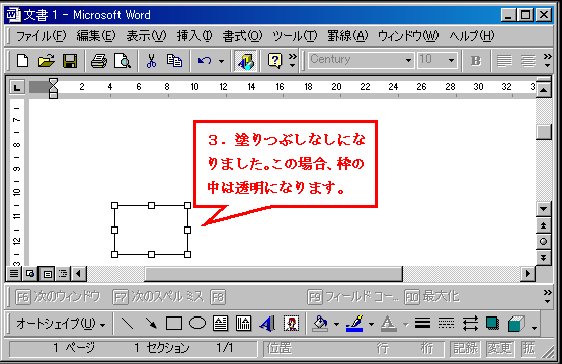Save the document with the floppy icon
This screenshot has height=364, width=562.
tap(70, 61)
